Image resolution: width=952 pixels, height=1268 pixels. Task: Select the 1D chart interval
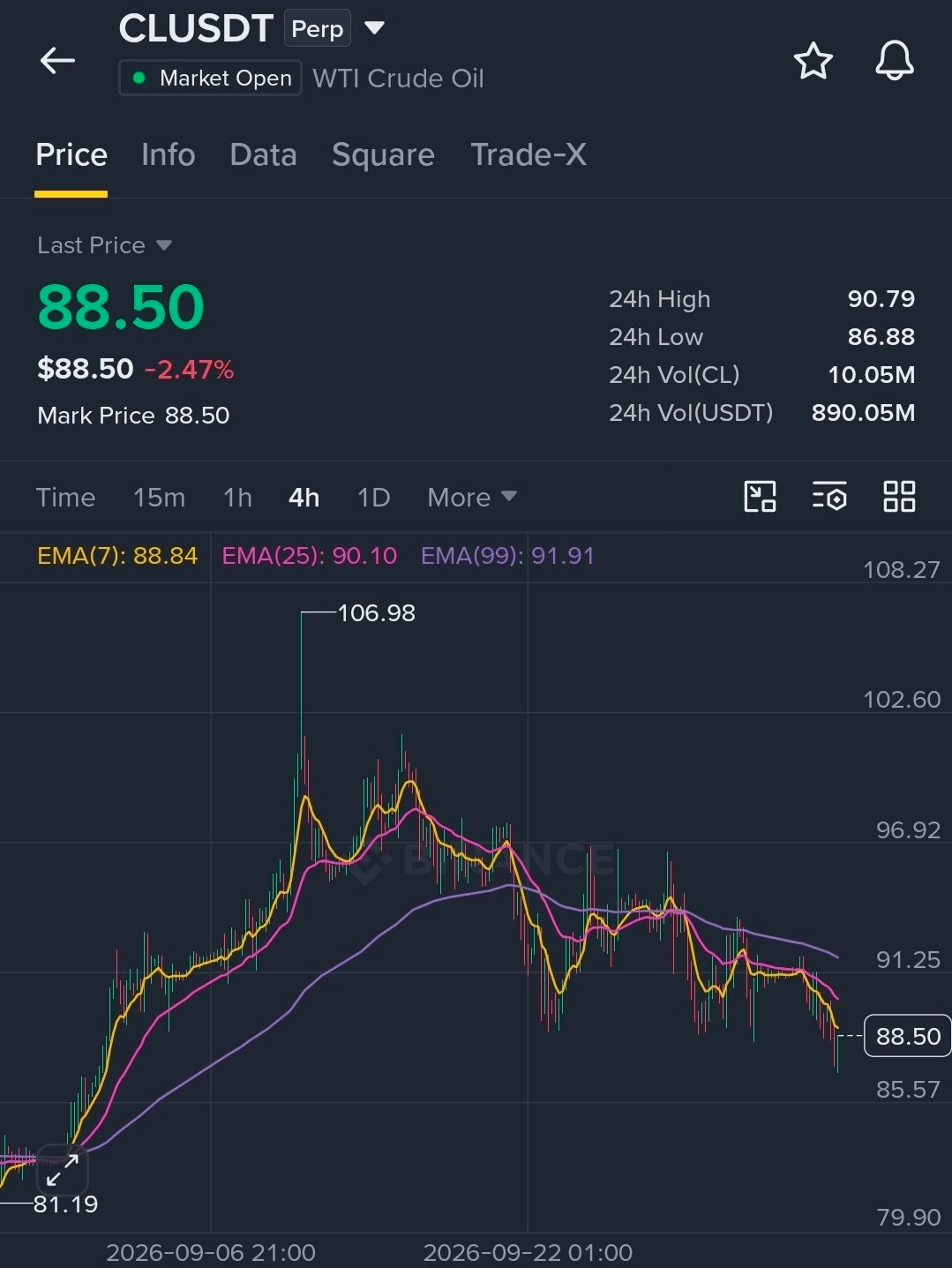(x=373, y=498)
